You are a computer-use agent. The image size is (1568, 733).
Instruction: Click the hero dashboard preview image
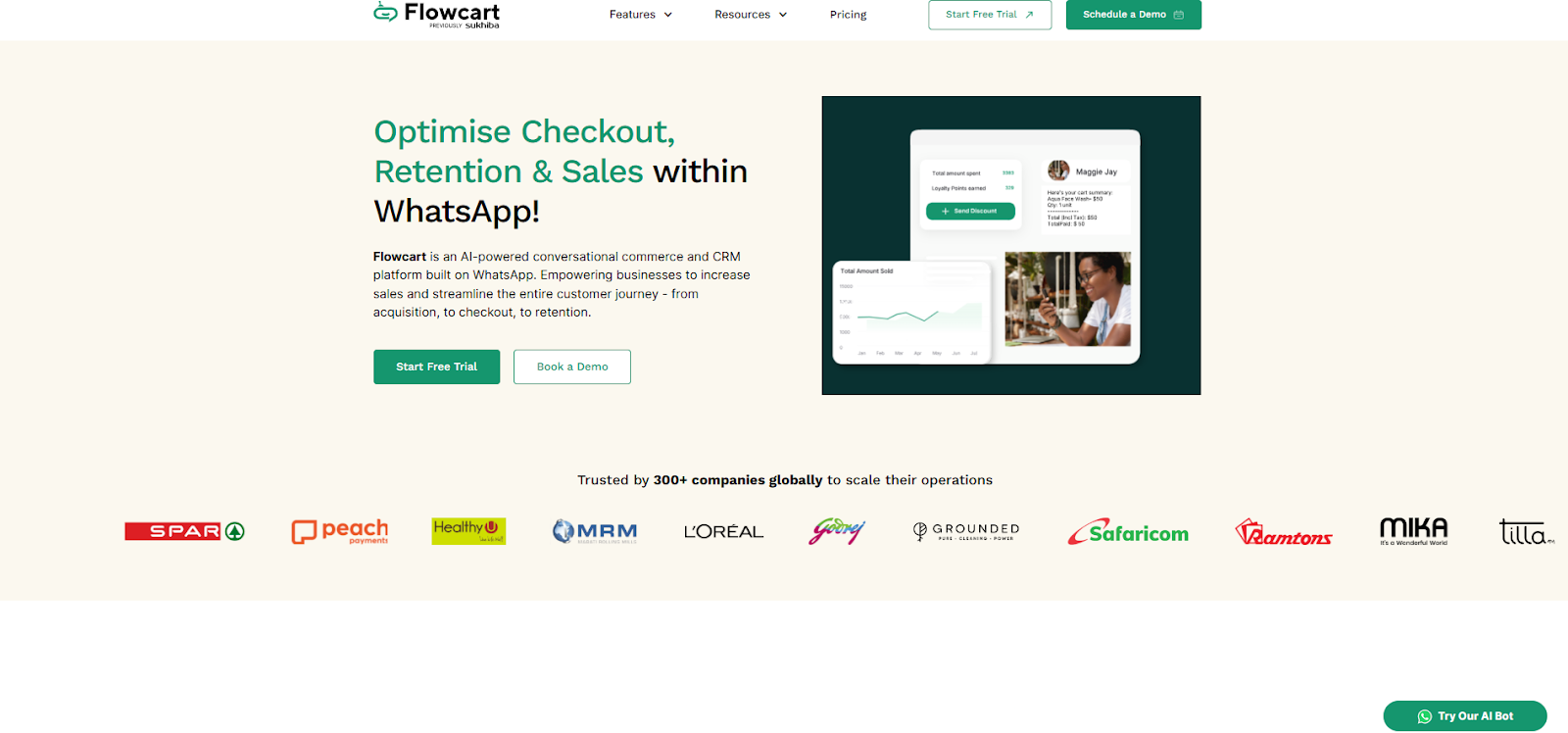pyautogui.click(x=1011, y=245)
